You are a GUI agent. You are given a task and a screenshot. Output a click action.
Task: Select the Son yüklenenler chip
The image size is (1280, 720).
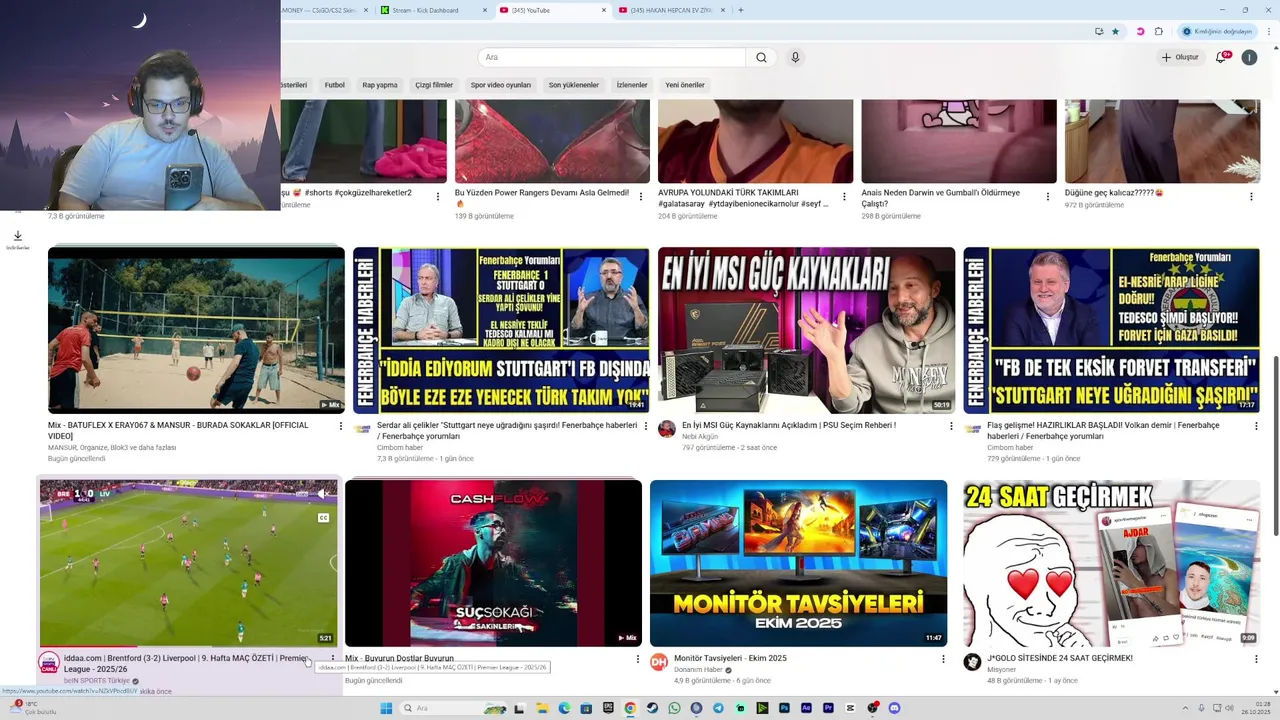[574, 85]
